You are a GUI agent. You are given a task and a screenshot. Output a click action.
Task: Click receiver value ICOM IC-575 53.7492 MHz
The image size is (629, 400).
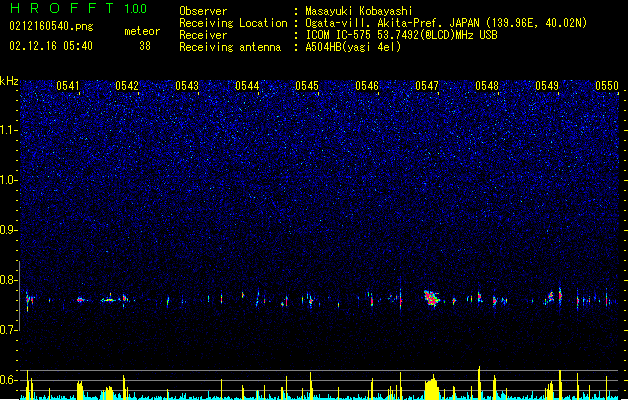tap(401, 35)
